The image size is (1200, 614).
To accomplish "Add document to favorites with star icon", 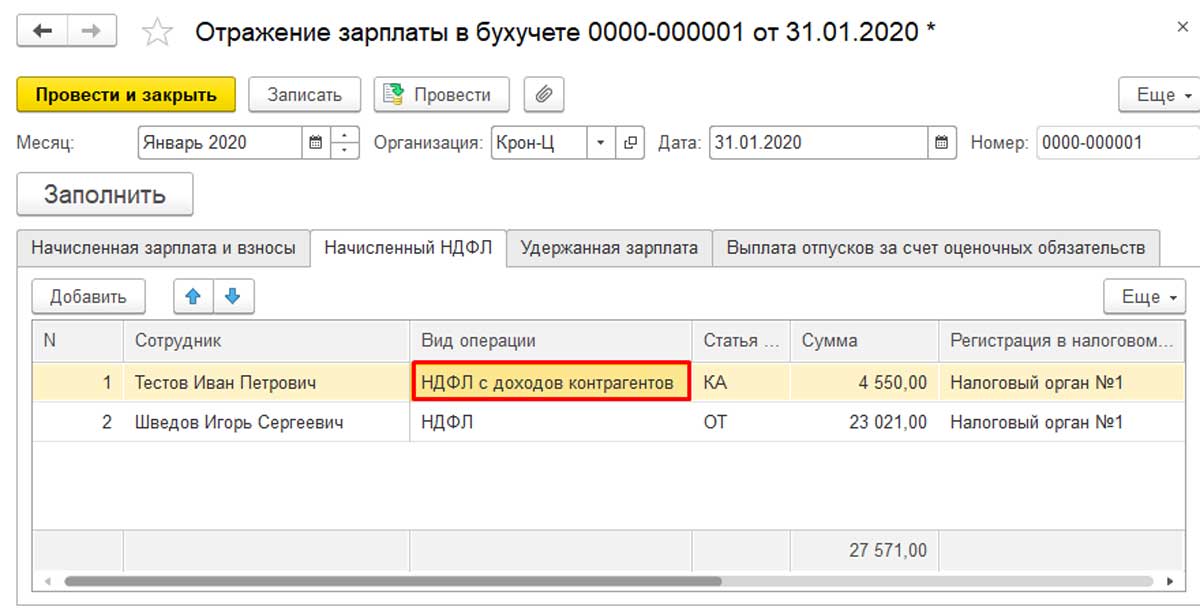I will tap(157, 32).
